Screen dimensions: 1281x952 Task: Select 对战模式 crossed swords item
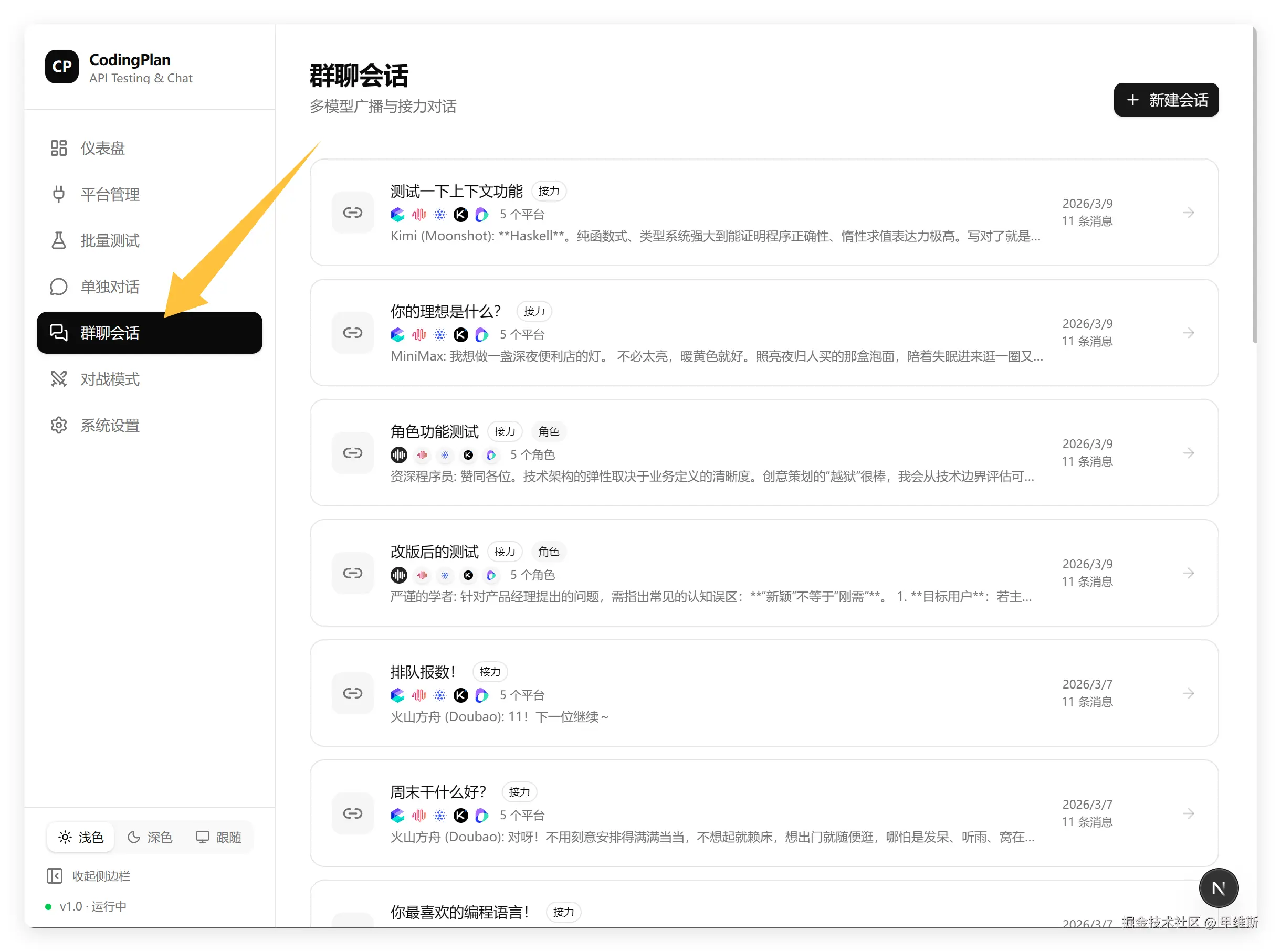(x=109, y=380)
